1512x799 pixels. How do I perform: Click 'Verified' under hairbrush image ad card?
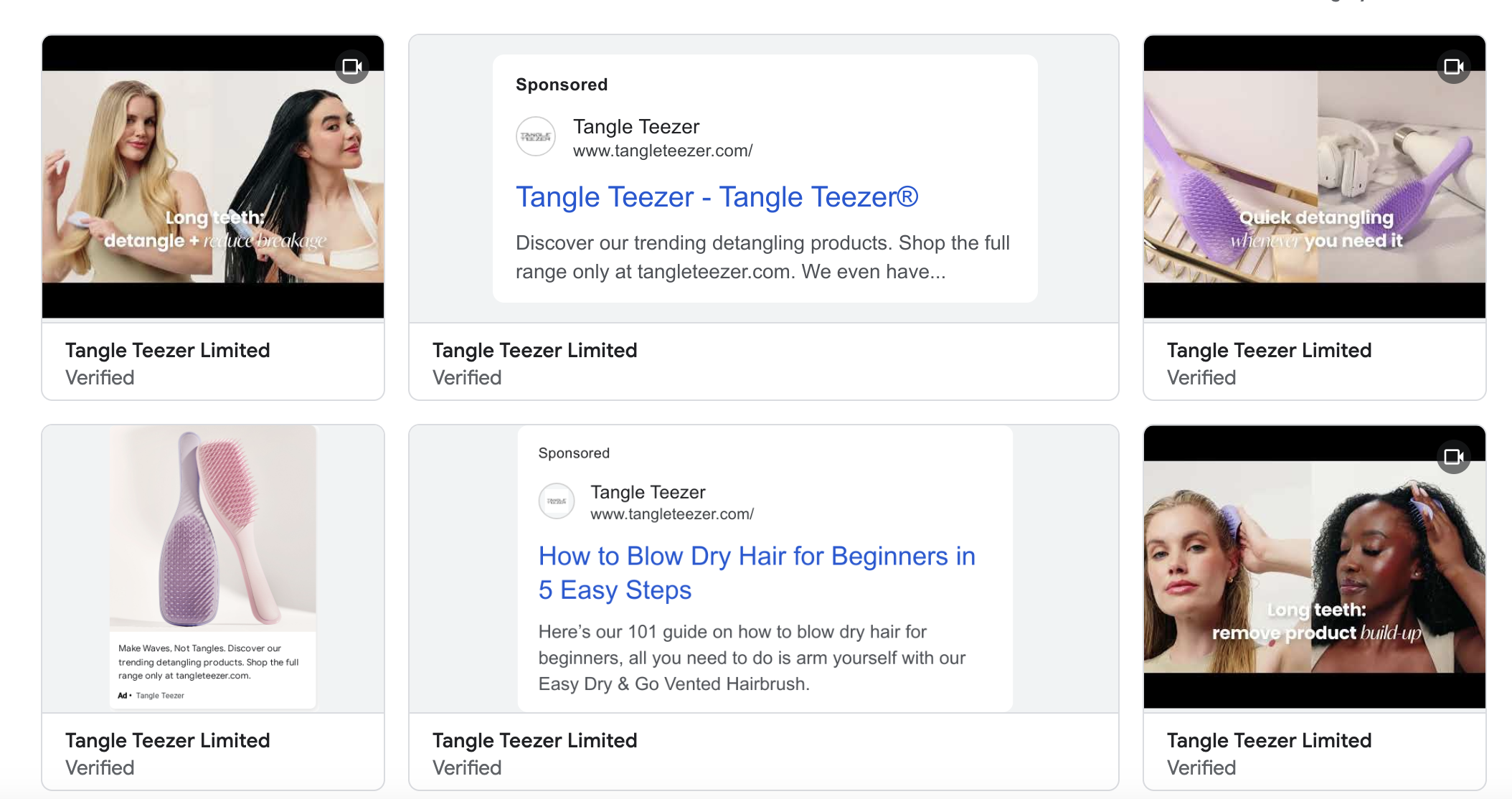100,767
